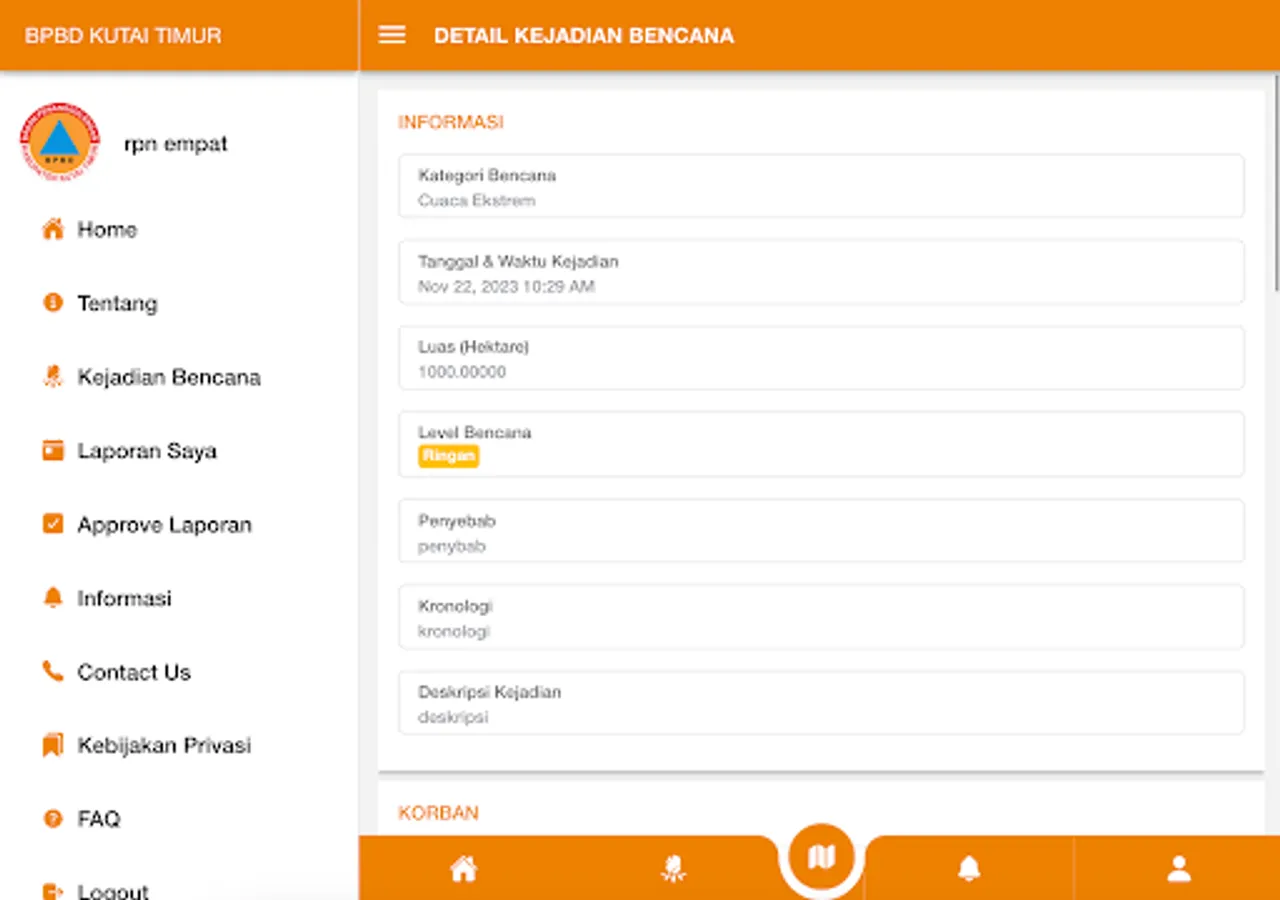Image resolution: width=1280 pixels, height=900 pixels.
Task: Click the Penyebab field showing penybab
Action: 820,531
